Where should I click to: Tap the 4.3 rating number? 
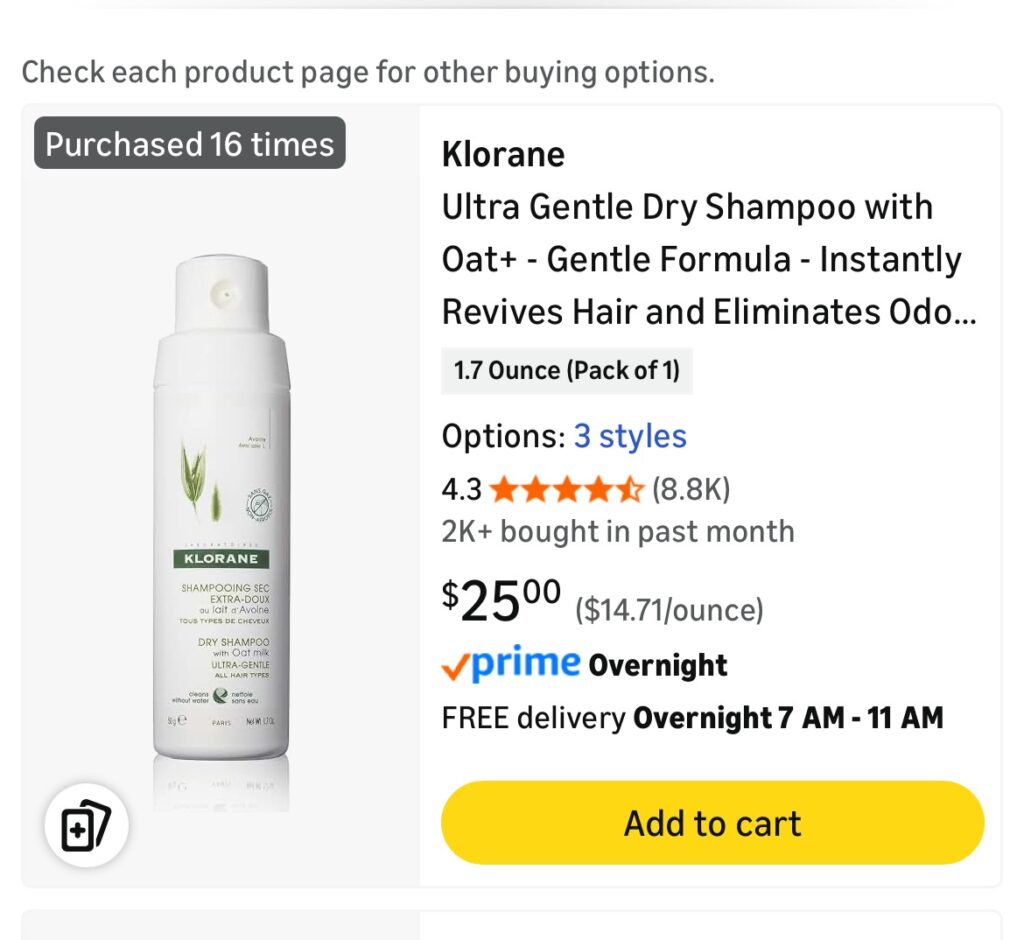click(461, 490)
